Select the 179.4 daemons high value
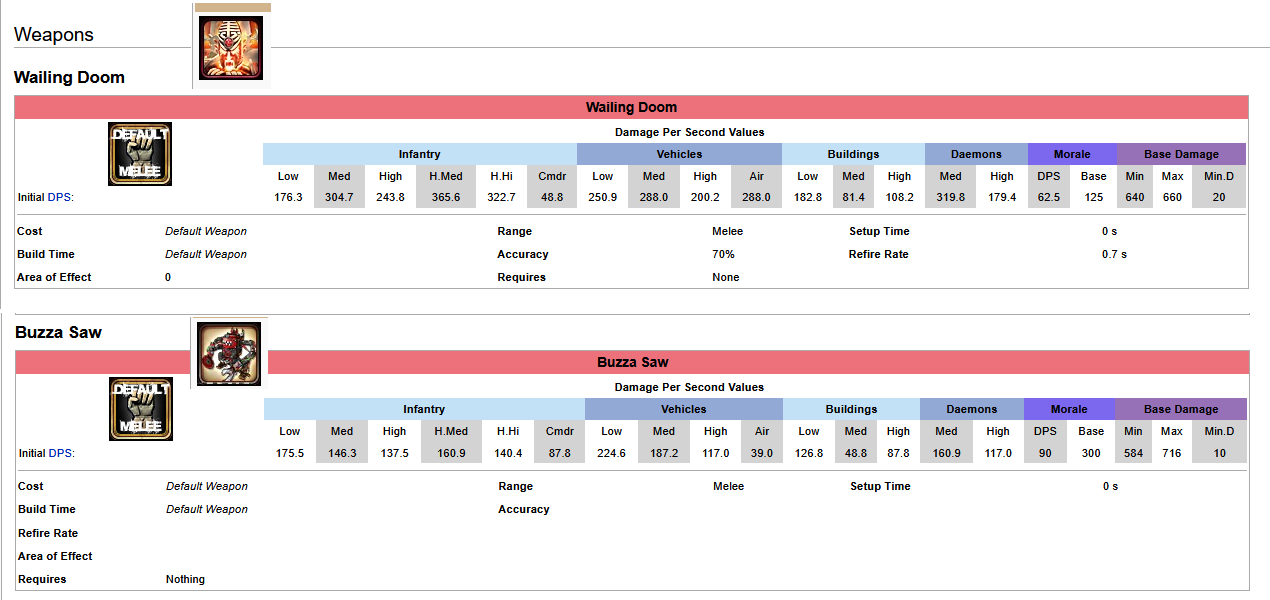Viewport: 1270px width, 600px height. point(1001,197)
